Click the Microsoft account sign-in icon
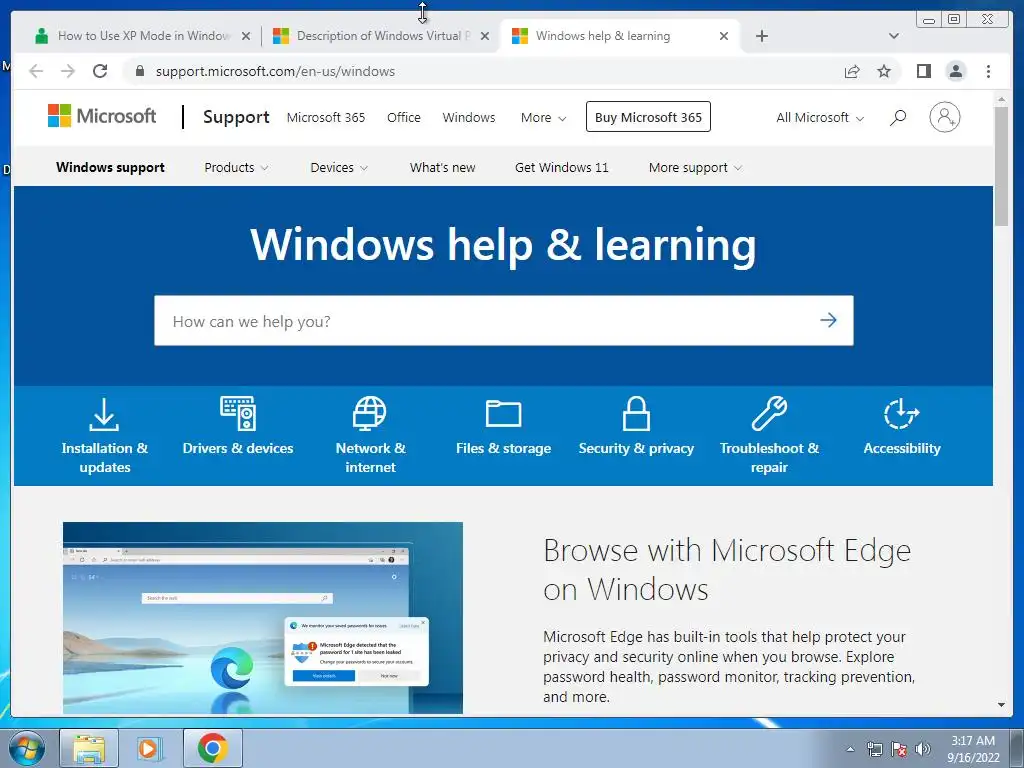 click(944, 117)
